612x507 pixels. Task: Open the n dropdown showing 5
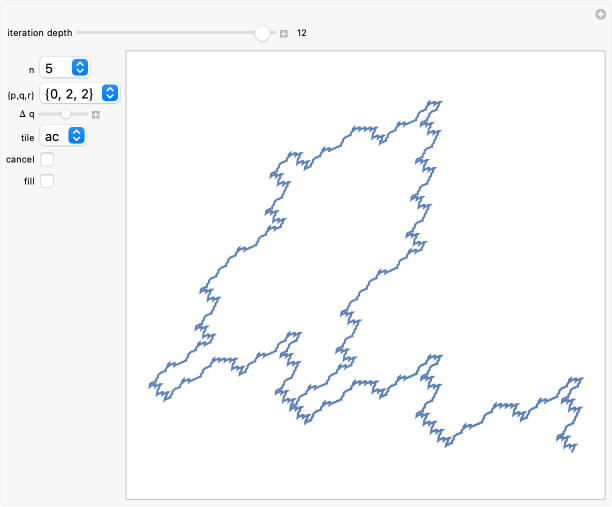coord(65,67)
